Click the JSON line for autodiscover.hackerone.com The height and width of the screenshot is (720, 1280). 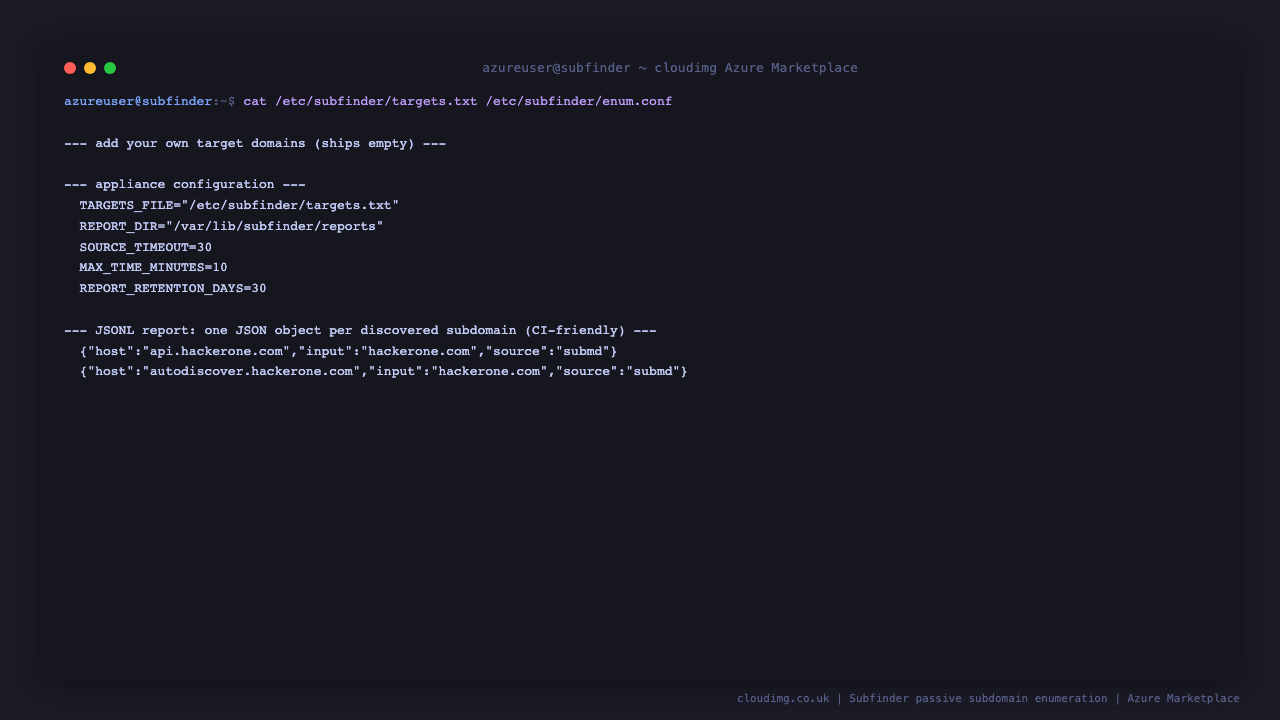pyautogui.click(x=384, y=372)
